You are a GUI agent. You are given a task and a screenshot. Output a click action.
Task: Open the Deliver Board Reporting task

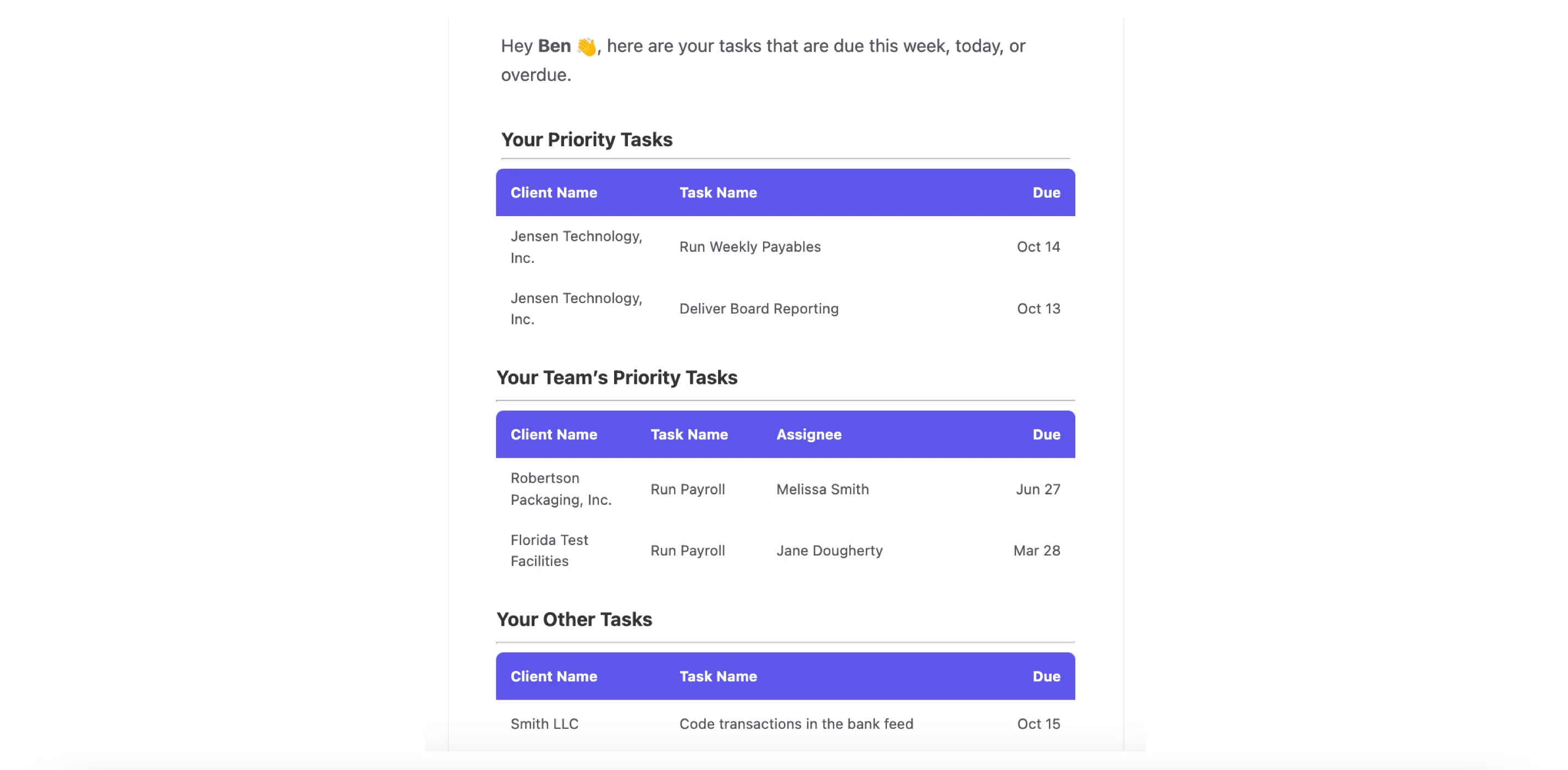click(759, 309)
